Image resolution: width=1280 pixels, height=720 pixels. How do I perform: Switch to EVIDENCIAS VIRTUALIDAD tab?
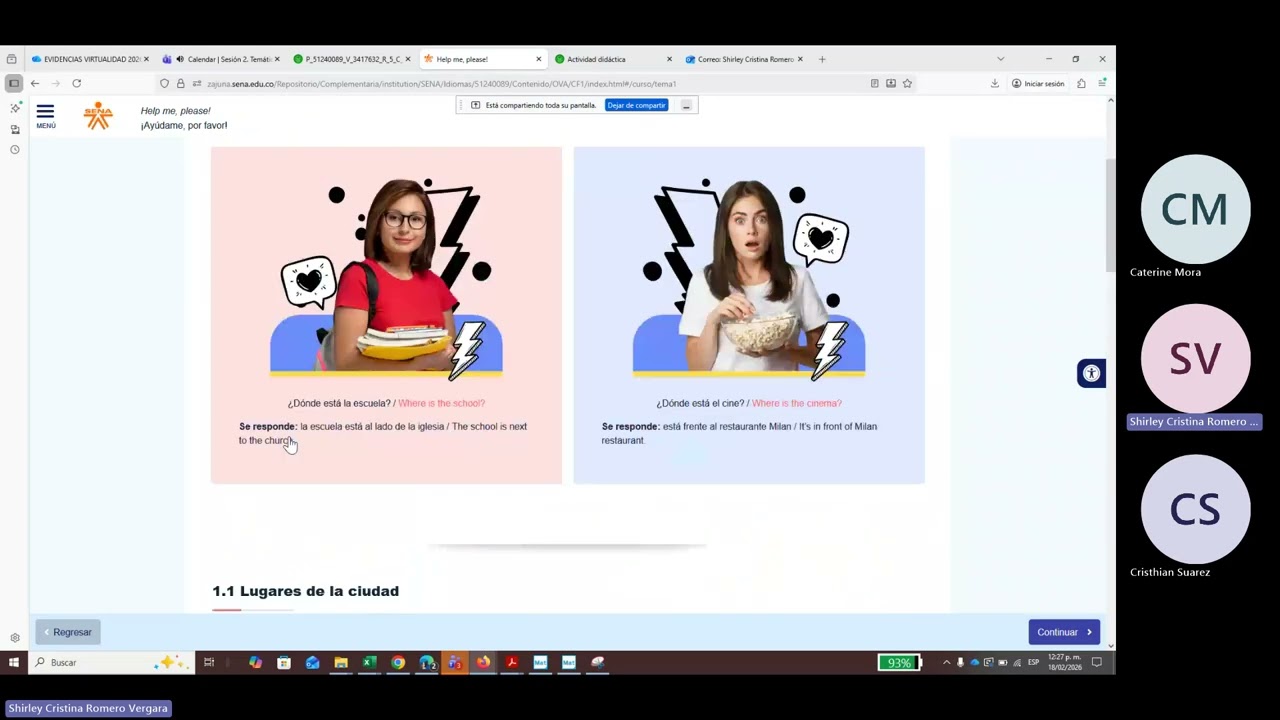click(90, 59)
